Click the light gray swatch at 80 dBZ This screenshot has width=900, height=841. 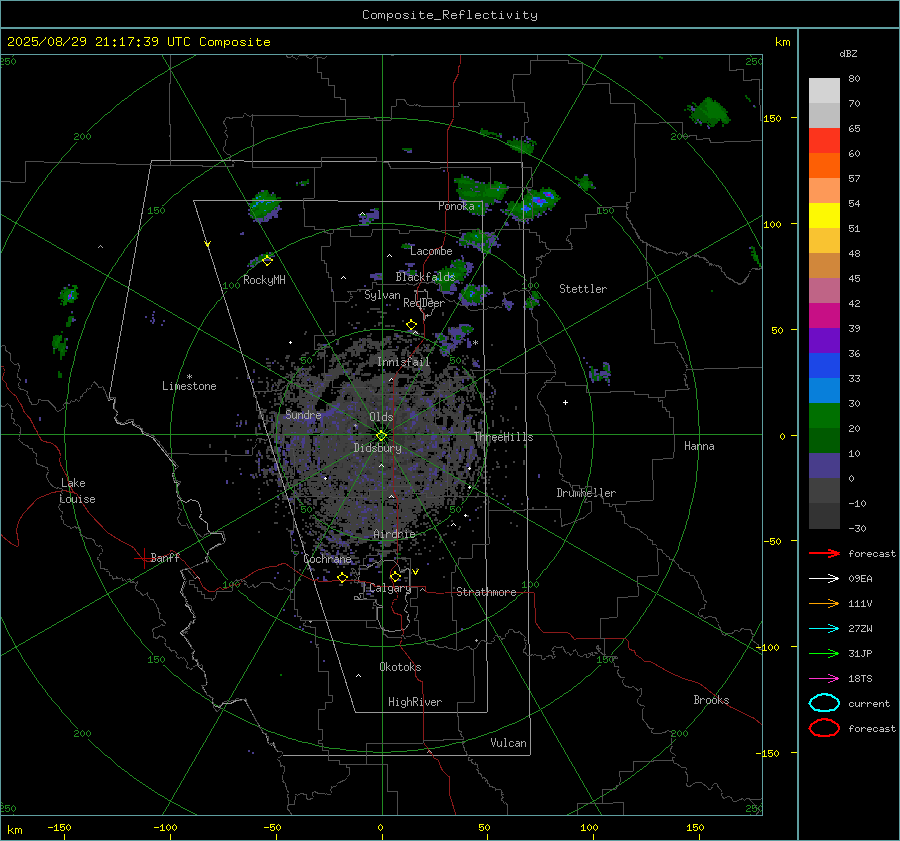824,90
